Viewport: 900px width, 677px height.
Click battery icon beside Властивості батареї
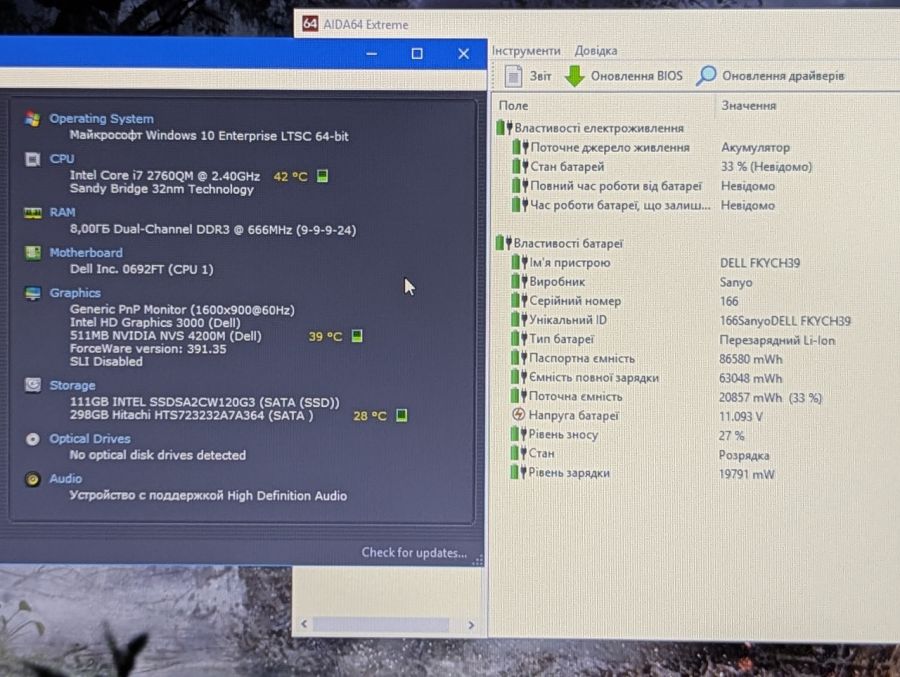pos(503,243)
